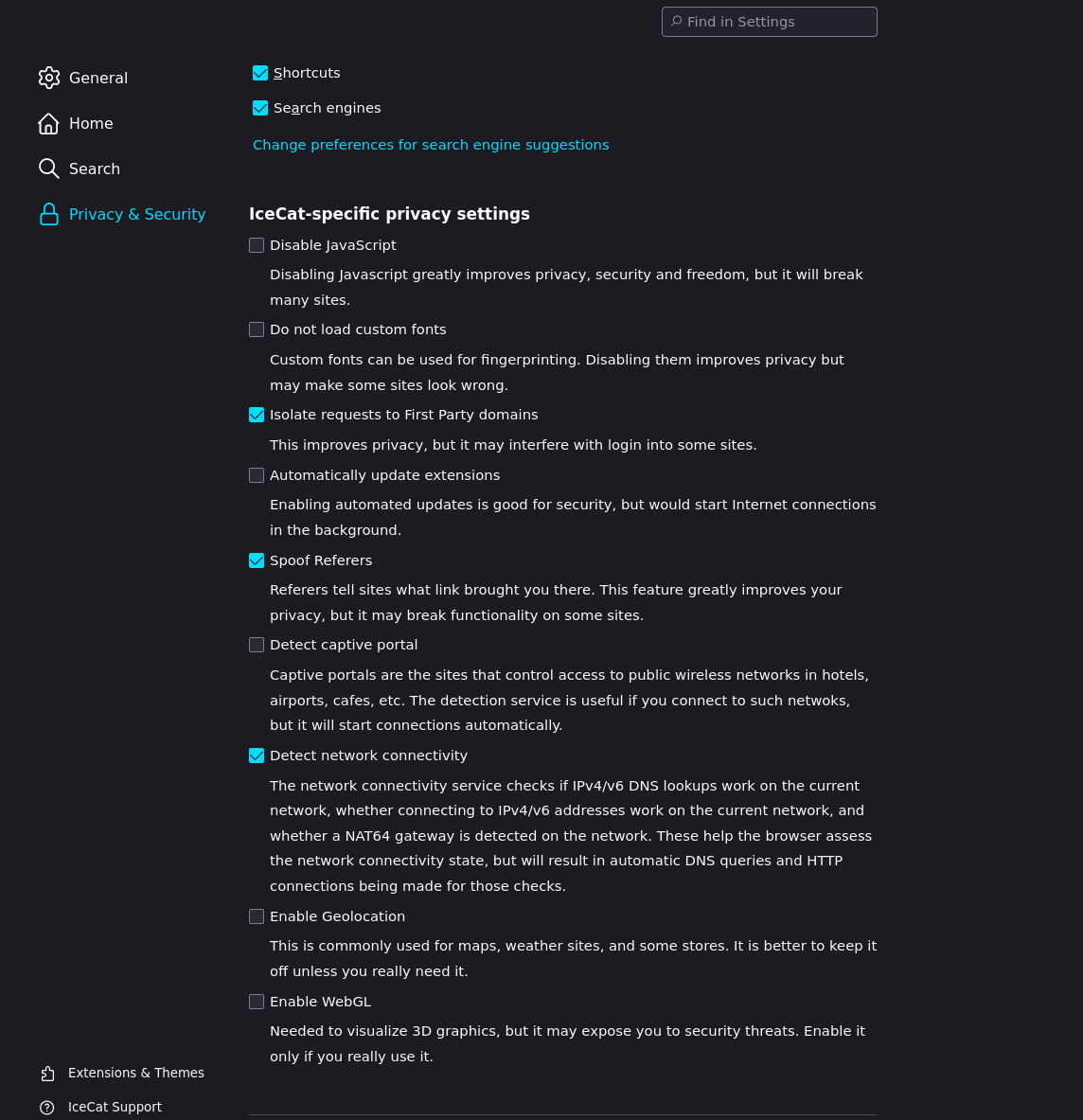
Task: Click the magnifier icon in Find in Settings
Action: click(676, 22)
